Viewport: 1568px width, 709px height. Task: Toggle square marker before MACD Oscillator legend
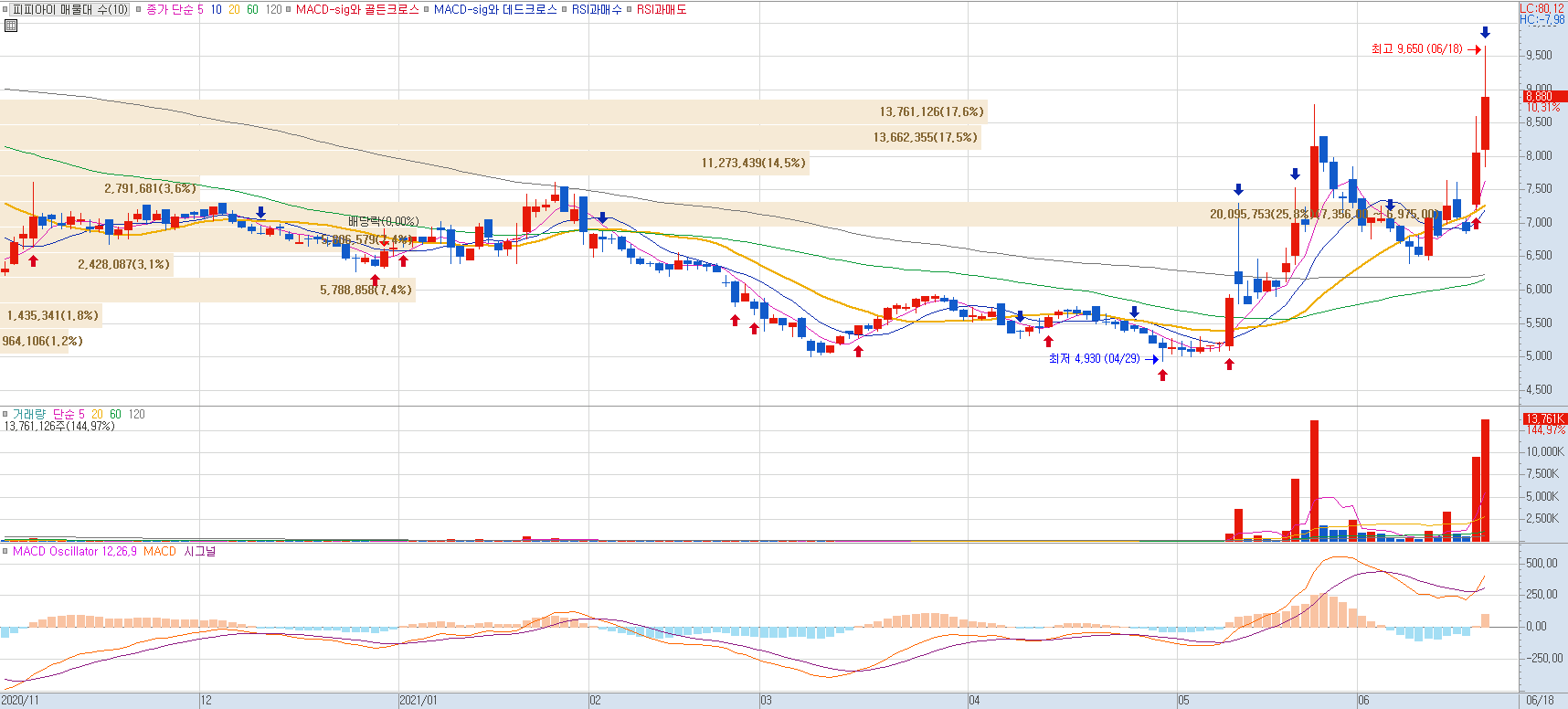pyautogui.click(x=5, y=551)
